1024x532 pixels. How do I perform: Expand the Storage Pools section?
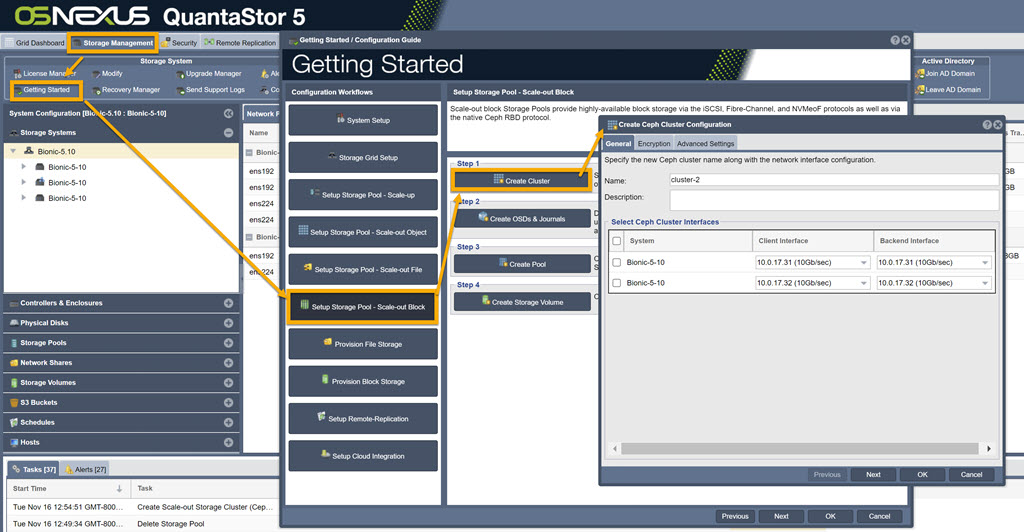pyautogui.click(x=229, y=343)
